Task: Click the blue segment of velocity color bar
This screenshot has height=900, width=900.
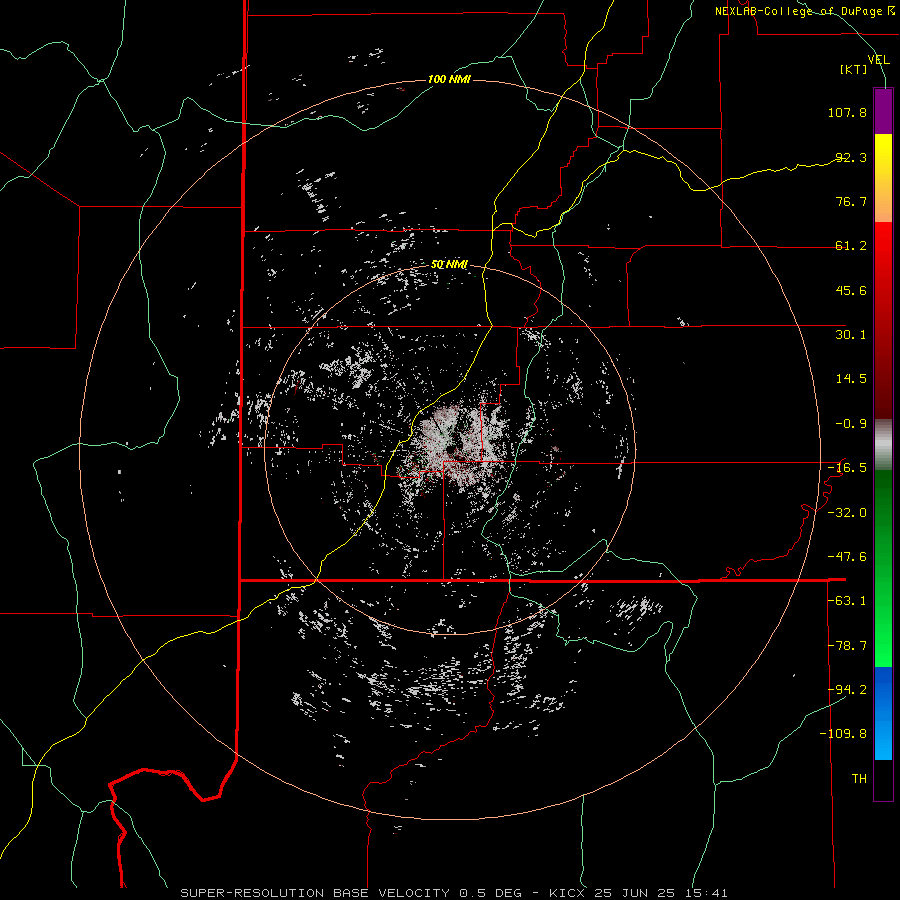Action: (x=883, y=713)
